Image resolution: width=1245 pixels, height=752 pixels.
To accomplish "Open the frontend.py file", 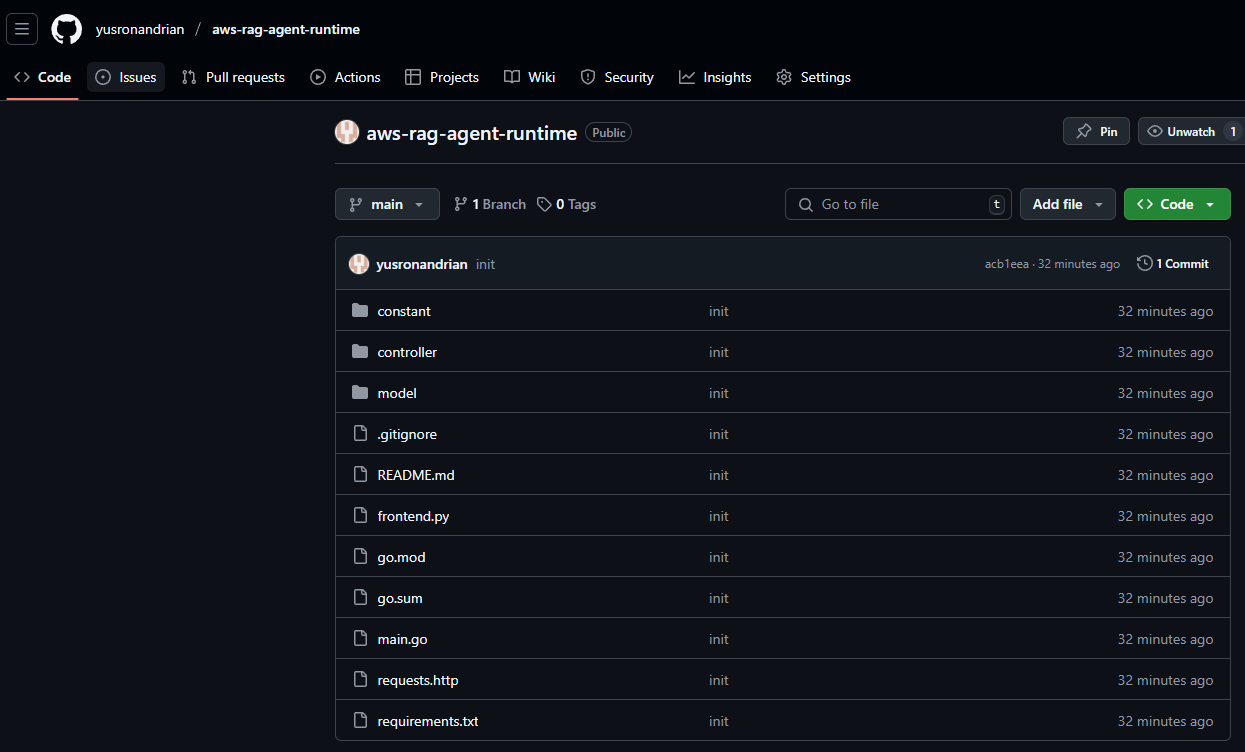I will tap(413, 516).
